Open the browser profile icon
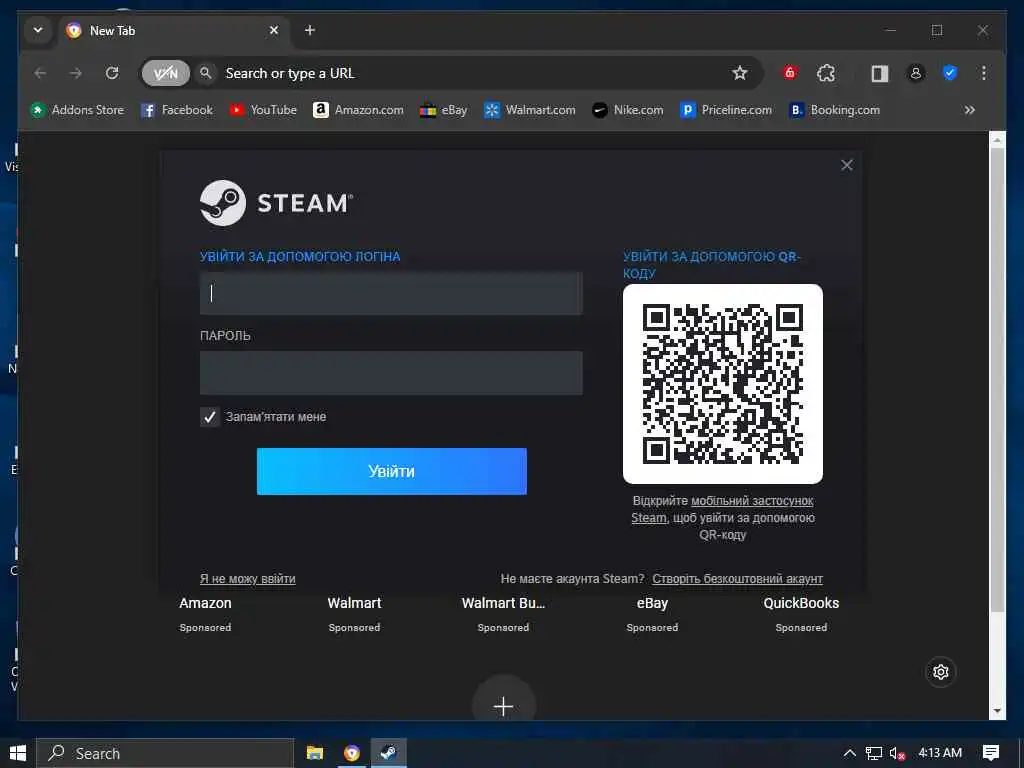Screen dimensions: 1024x768 tap(916, 73)
